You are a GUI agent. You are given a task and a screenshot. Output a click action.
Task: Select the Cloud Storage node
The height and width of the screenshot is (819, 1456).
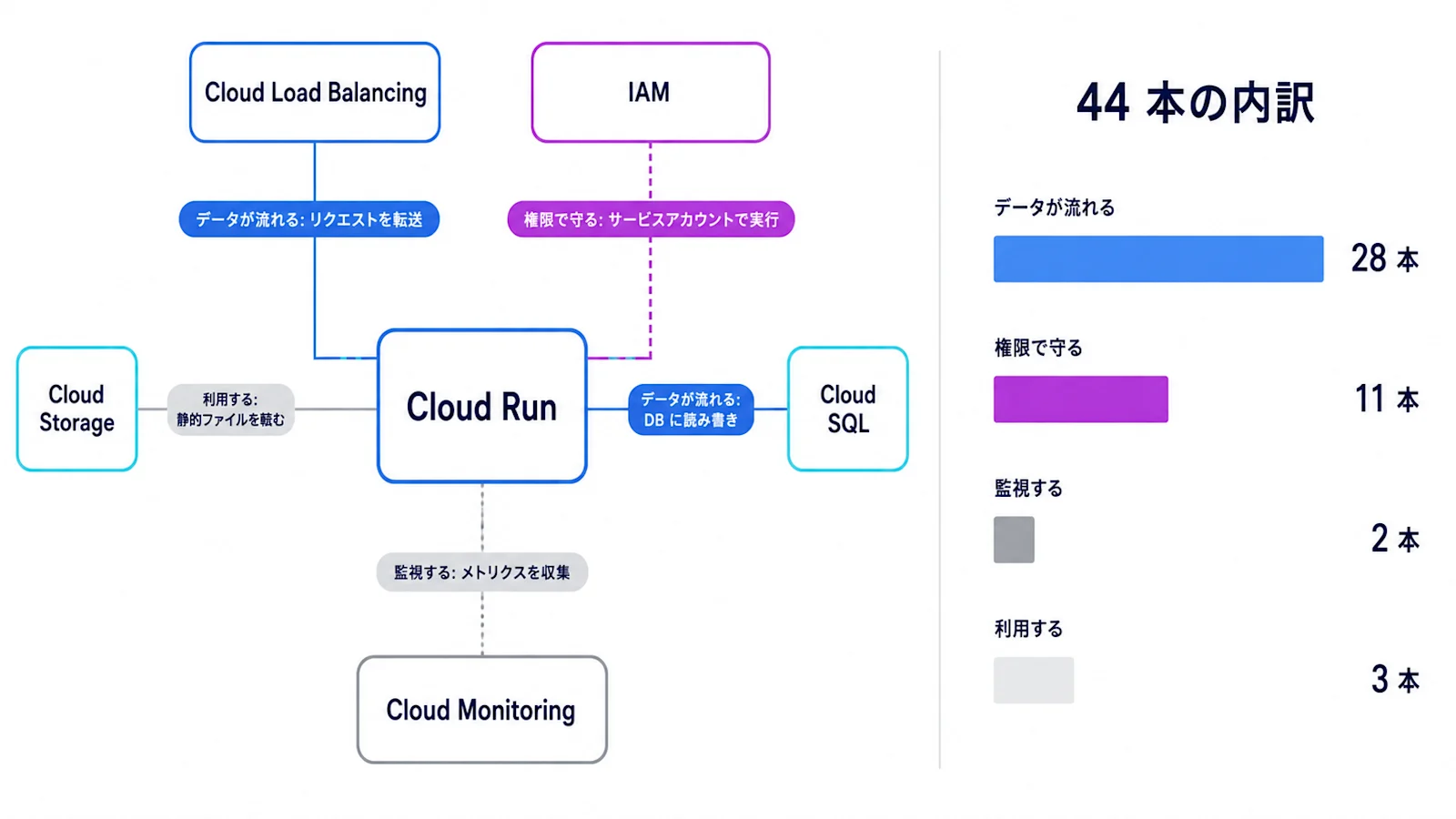[x=77, y=409]
